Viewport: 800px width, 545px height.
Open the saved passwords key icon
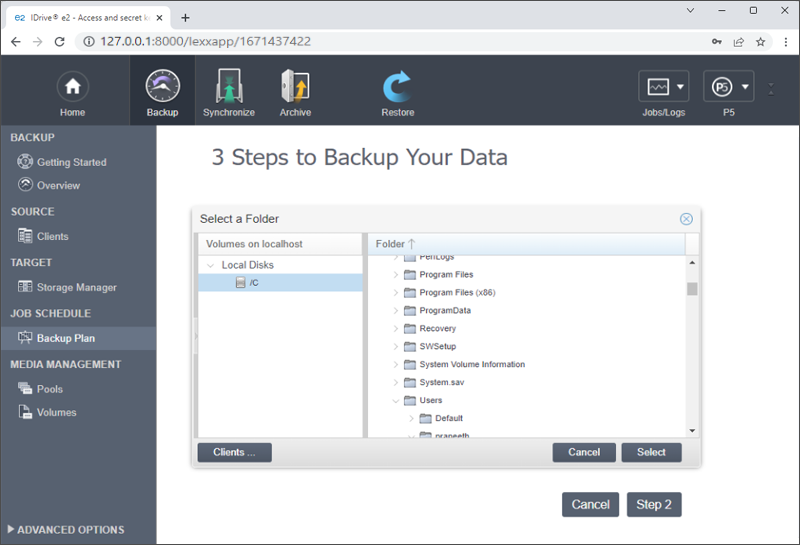pos(717,42)
